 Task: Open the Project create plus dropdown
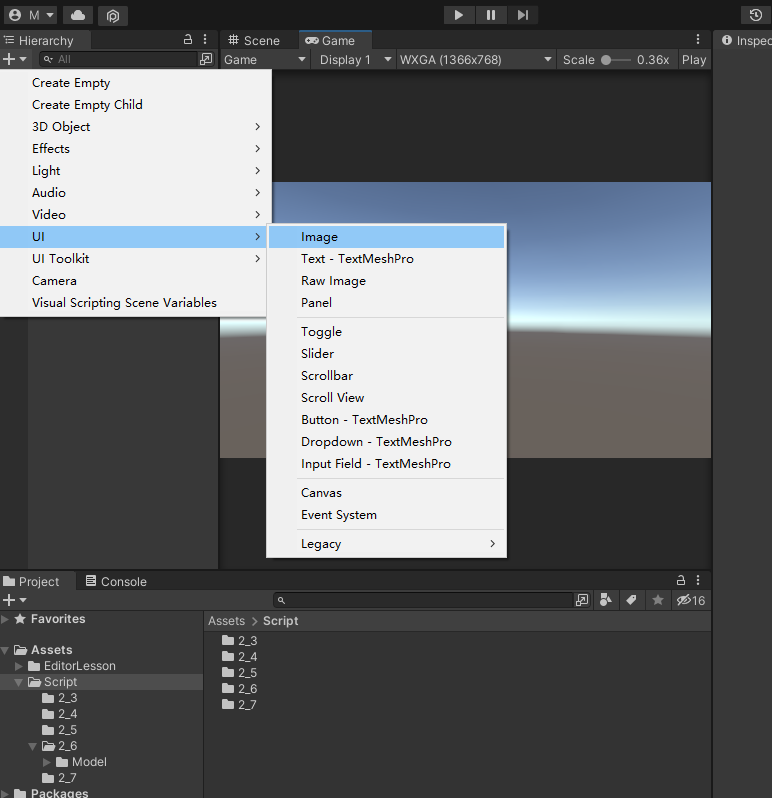14,601
